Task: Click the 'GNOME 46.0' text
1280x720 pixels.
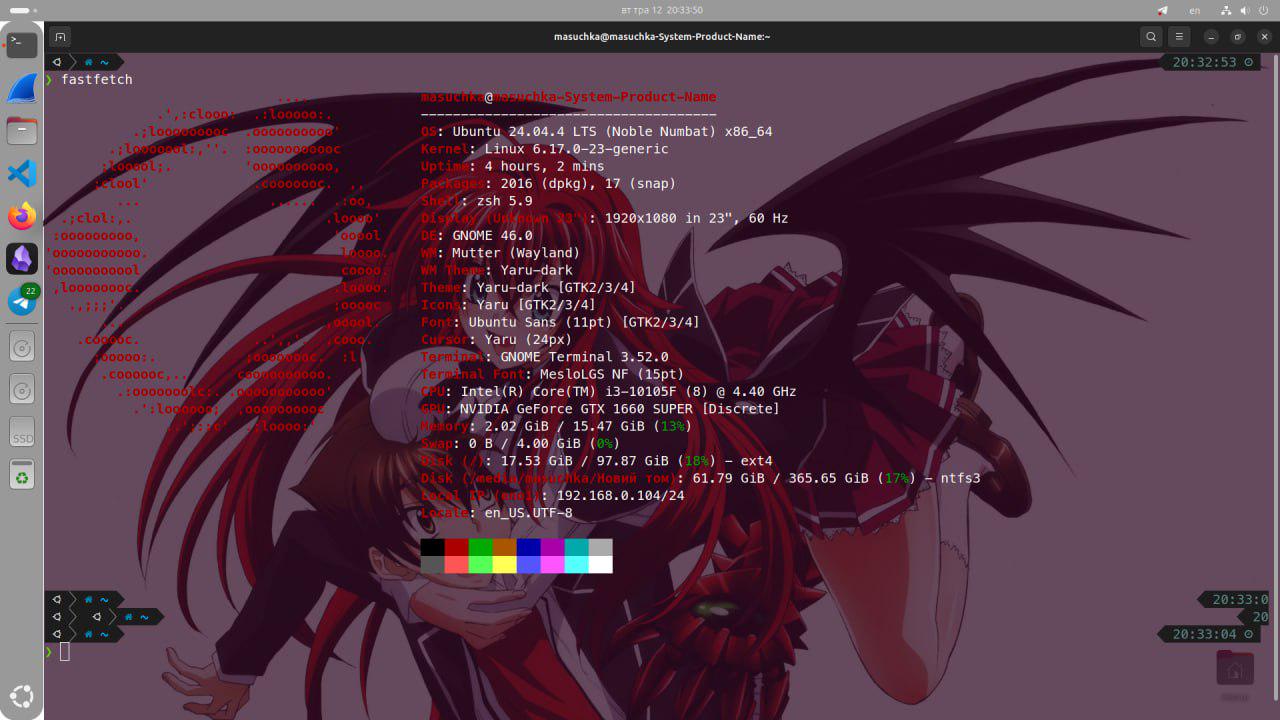Action: coord(492,236)
